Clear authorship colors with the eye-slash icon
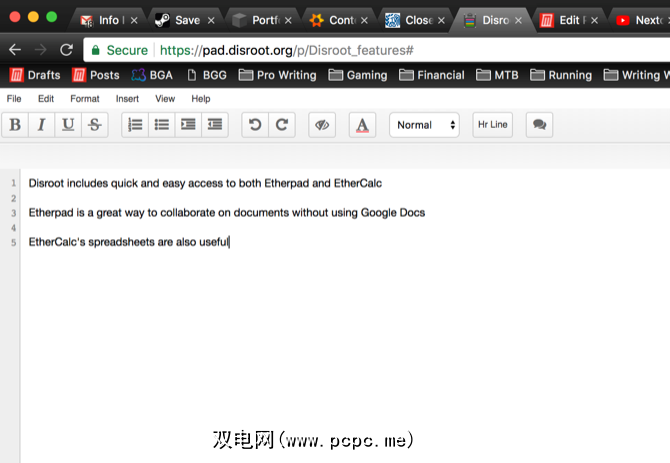This screenshot has width=670, height=463. (x=322, y=125)
